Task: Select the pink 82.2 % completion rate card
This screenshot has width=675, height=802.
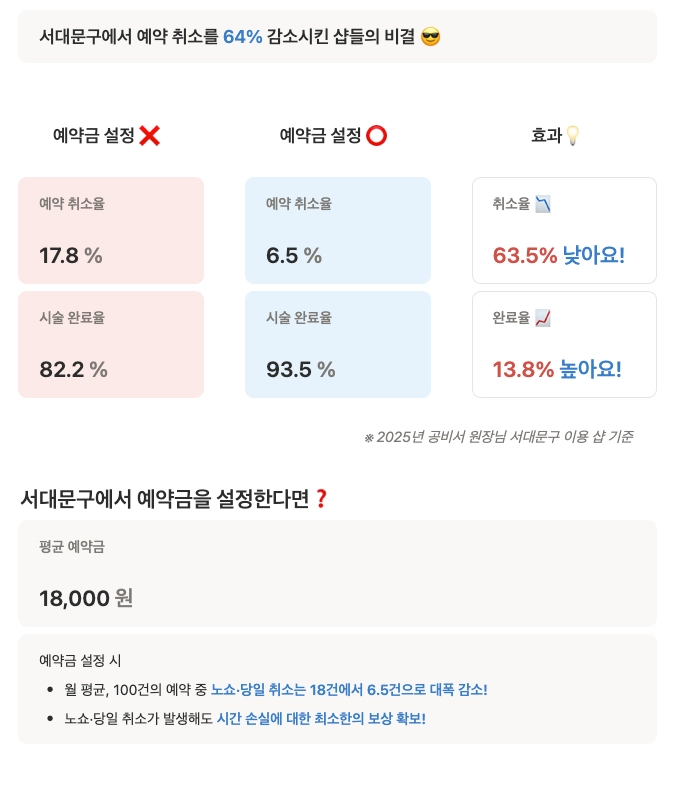Action: (x=111, y=345)
